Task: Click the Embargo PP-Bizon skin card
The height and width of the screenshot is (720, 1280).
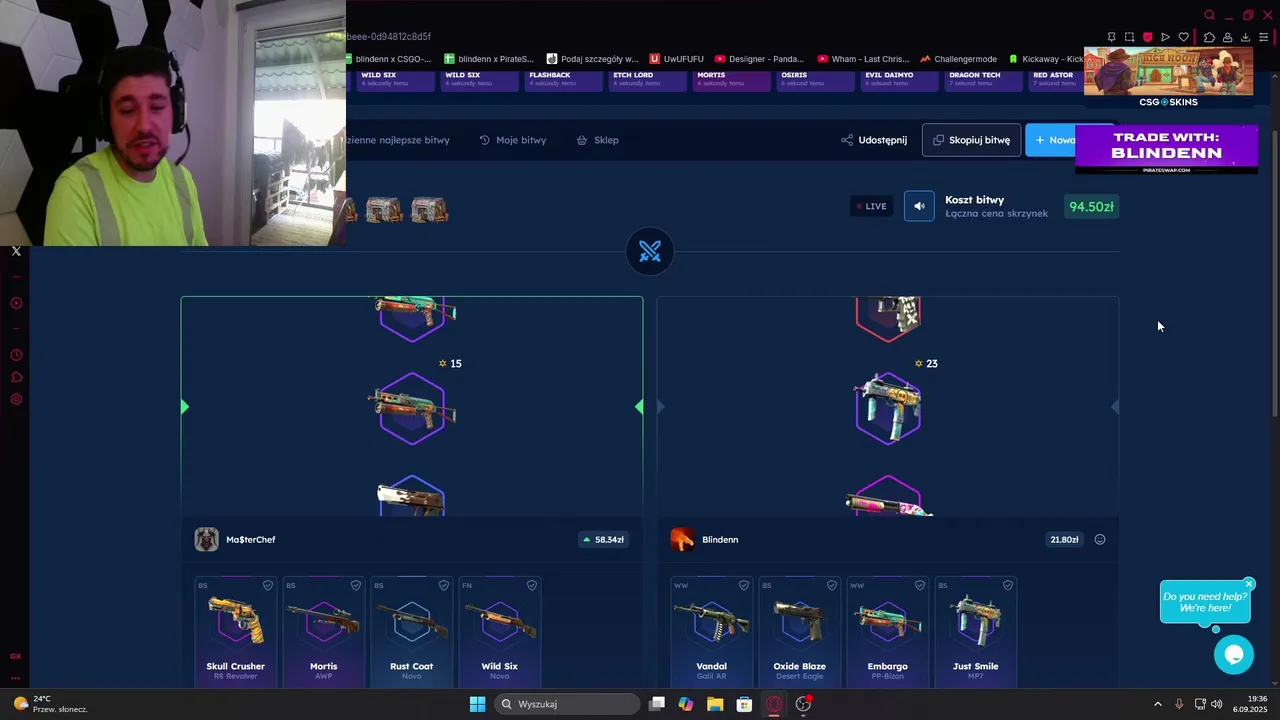Action: [888, 632]
